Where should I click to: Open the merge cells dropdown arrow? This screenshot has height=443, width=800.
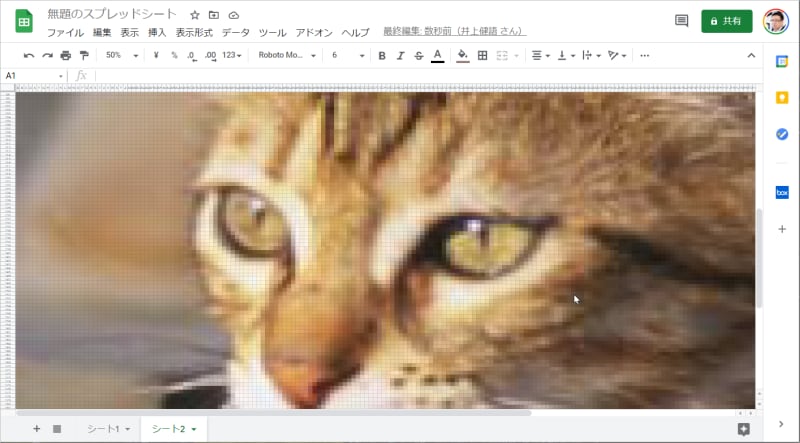pyautogui.click(x=516, y=56)
